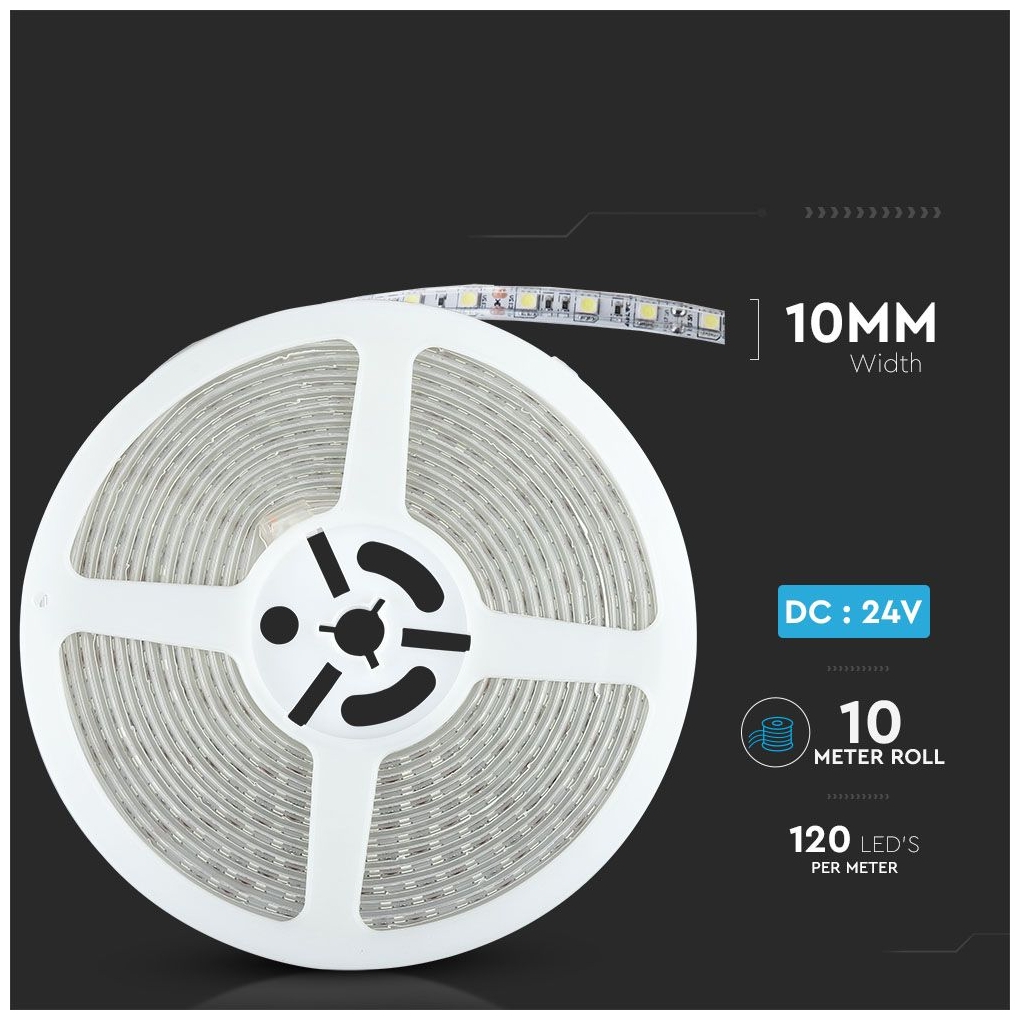Click the METER ROLL text
This screenshot has height=1020, width=1020.
pos(879,757)
